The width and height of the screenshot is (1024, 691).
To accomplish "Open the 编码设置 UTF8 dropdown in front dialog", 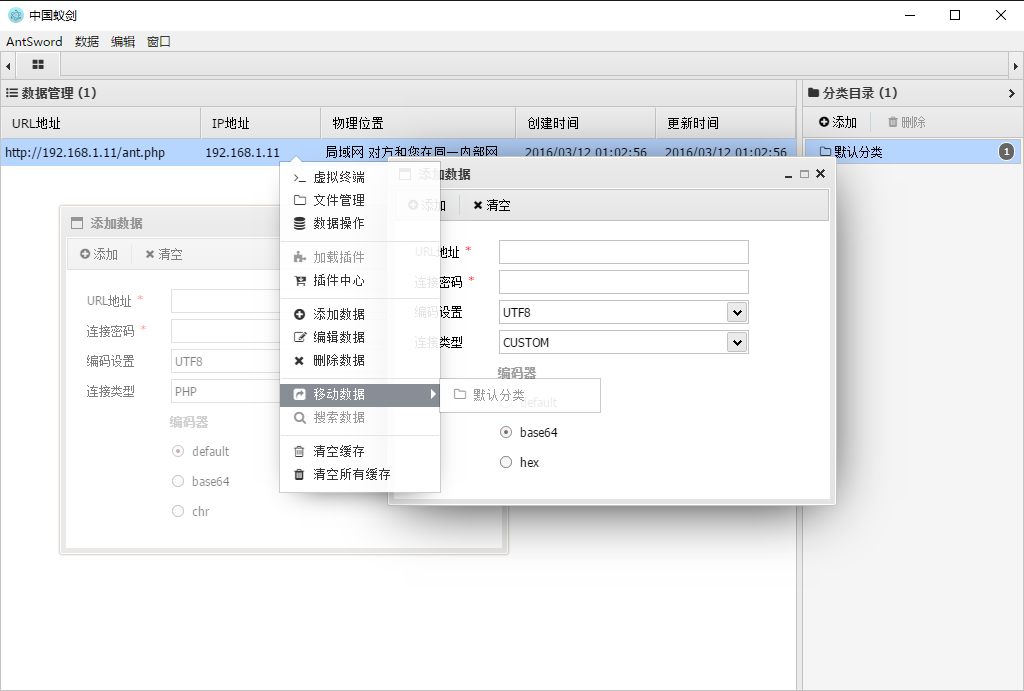I will (x=737, y=312).
